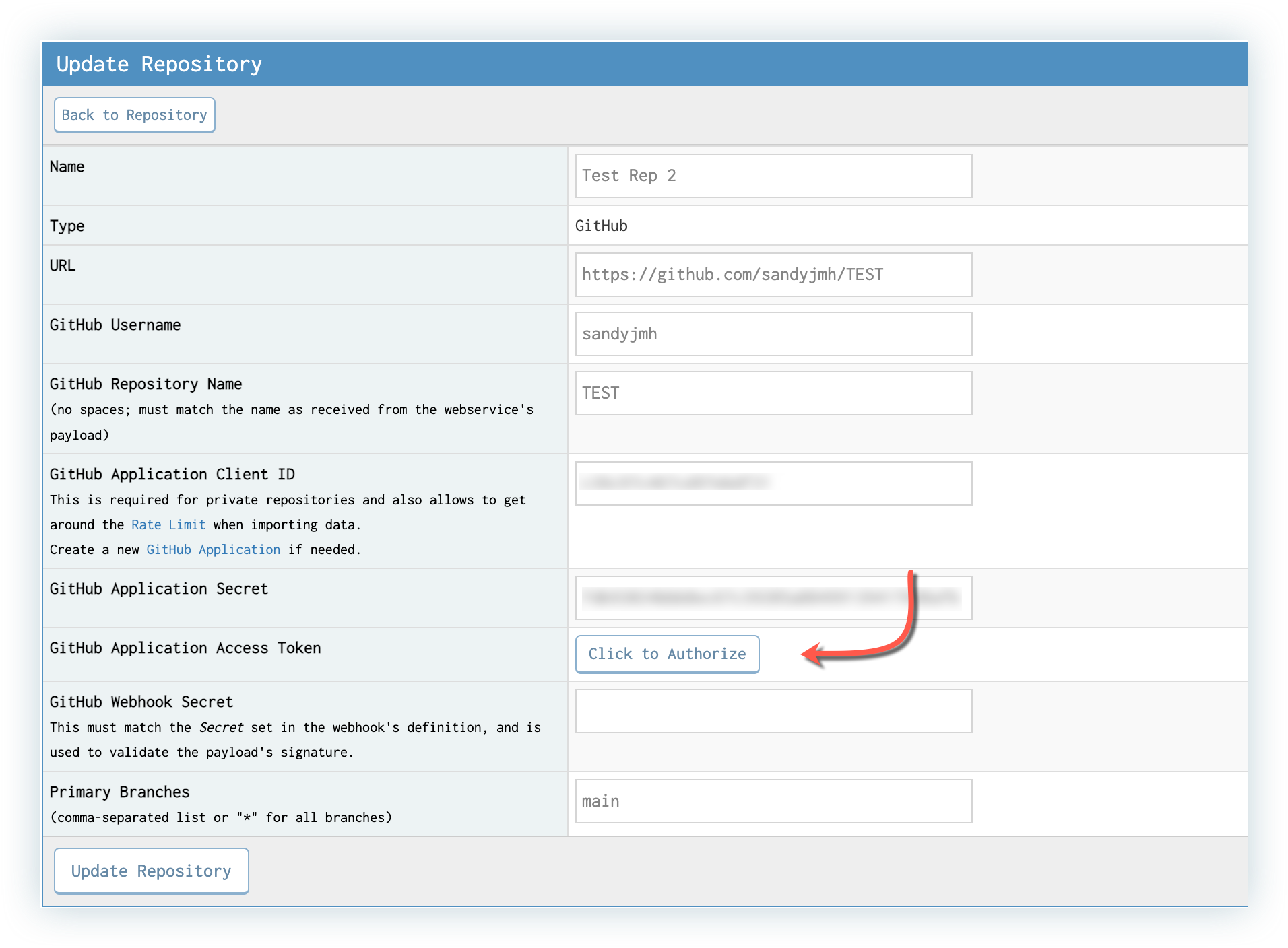The width and height of the screenshot is (1288, 948).
Task: Focus the Primary Branches input field
Action: pyautogui.click(x=774, y=801)
